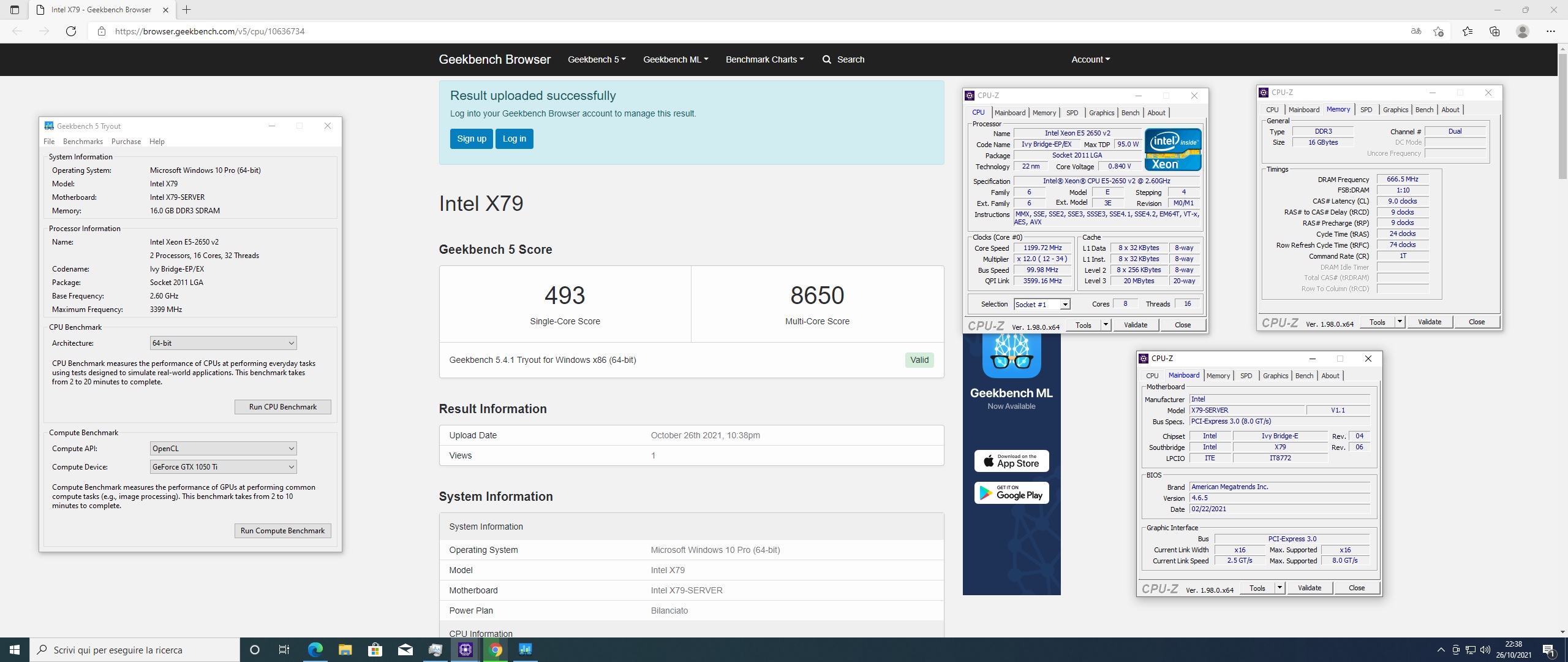The height and width of the screenshot is (662, 1568).
Task: Switch to SPD tab in CPU-Z Memory window
Action: pyautogui.click(x=1366, y=110)
